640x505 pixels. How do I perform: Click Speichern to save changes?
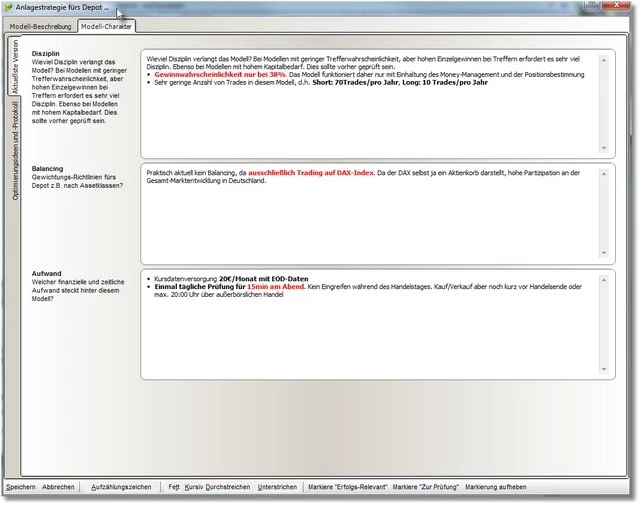tap(20, 487)
